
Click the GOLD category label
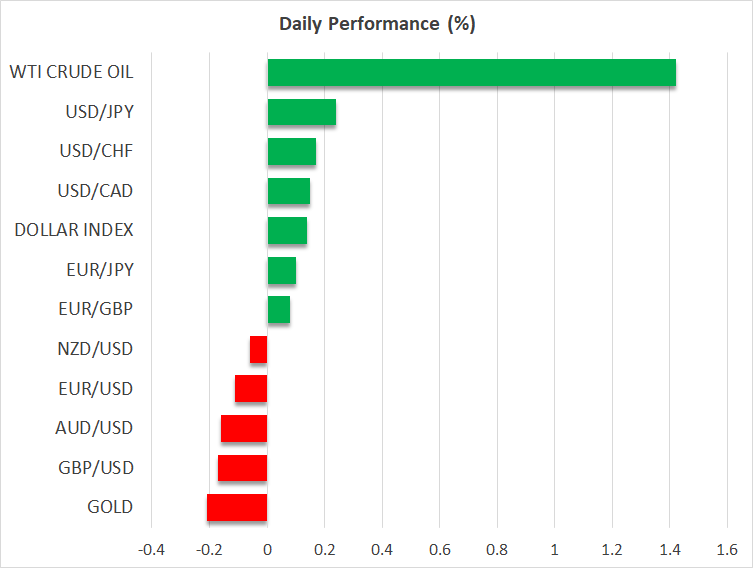(110, 507)
